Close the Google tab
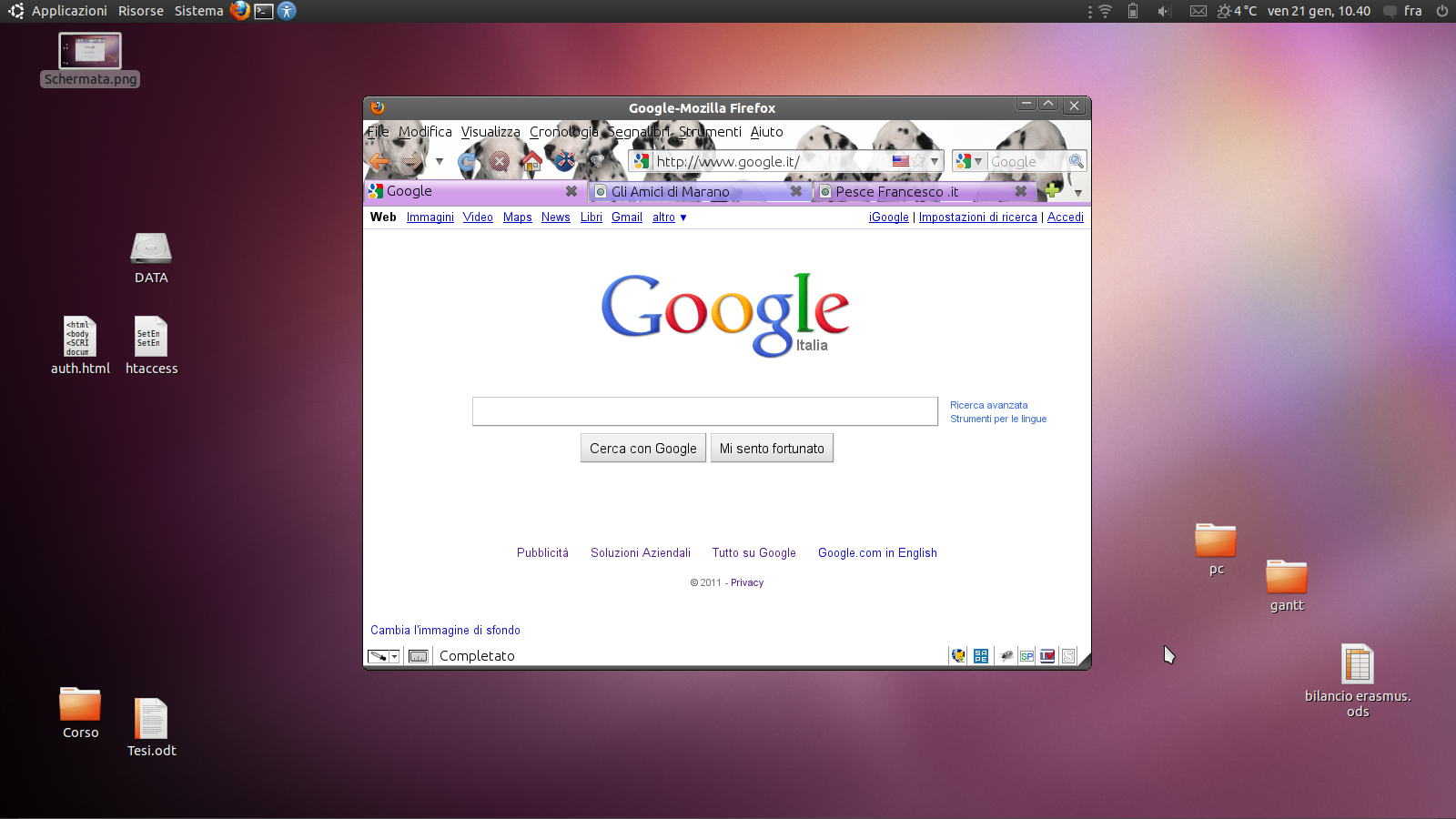1456x819 pixels. coord(571,191)
